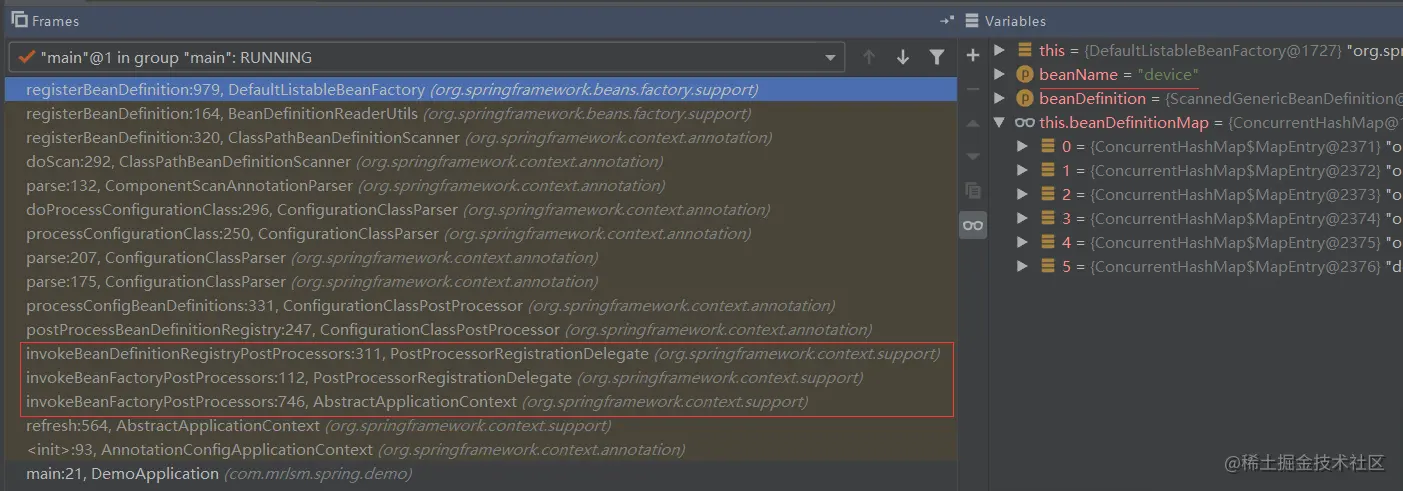1403x491 pixels.
Task: Move watch up in Variables toolbar
Action: [973, 124]
